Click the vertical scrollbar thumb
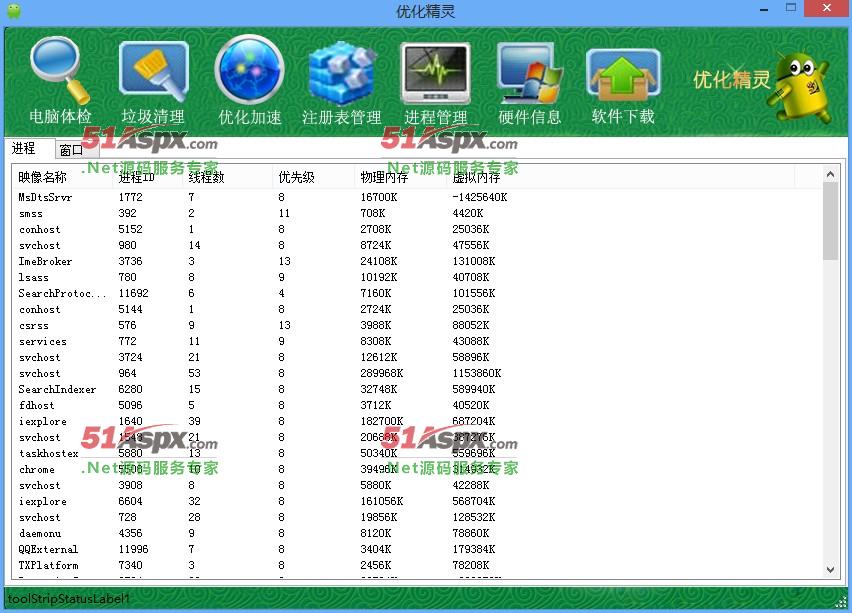The width and height of the screenshot is (852, 613). pos(830,221)
